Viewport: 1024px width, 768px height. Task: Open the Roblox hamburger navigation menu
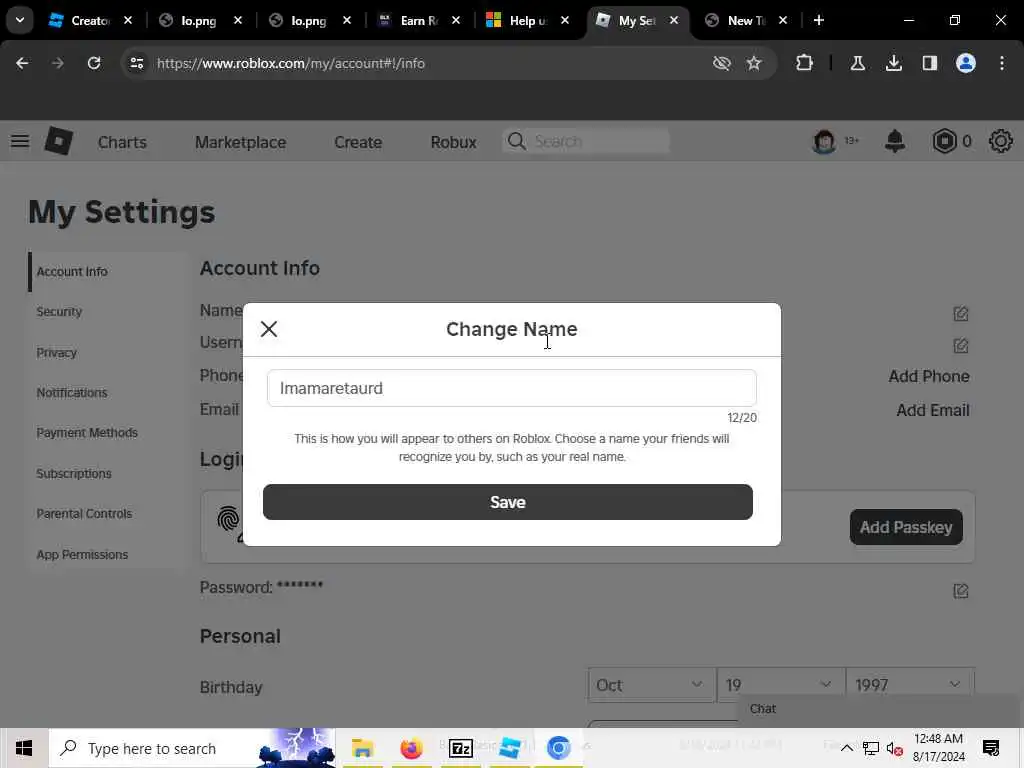(20, 141)
